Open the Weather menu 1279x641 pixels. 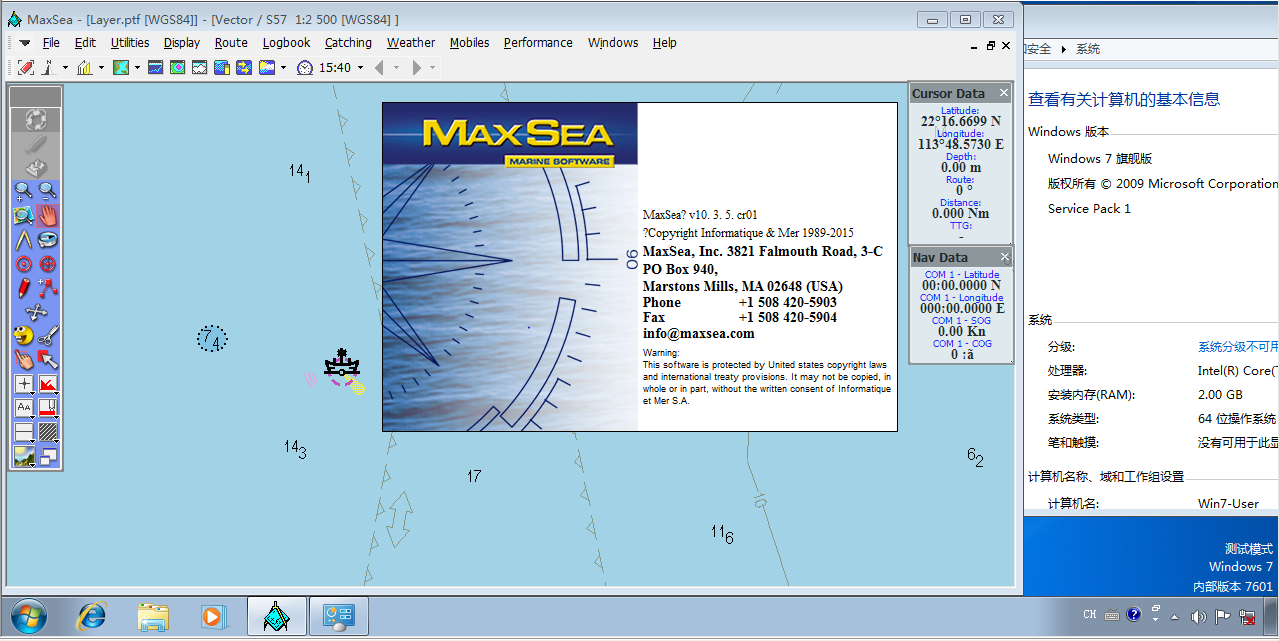pos(411,43)
